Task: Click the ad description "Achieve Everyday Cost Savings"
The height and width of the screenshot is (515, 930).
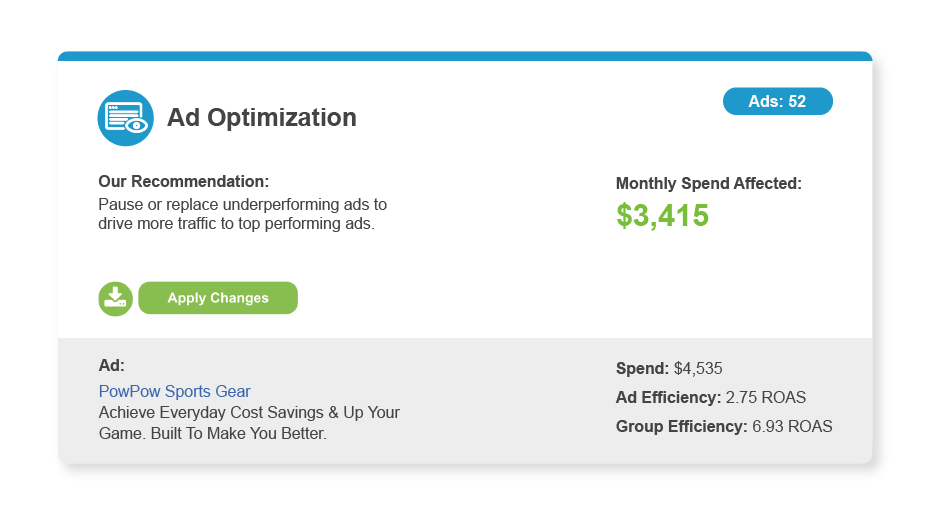Action: click(249, 412)
